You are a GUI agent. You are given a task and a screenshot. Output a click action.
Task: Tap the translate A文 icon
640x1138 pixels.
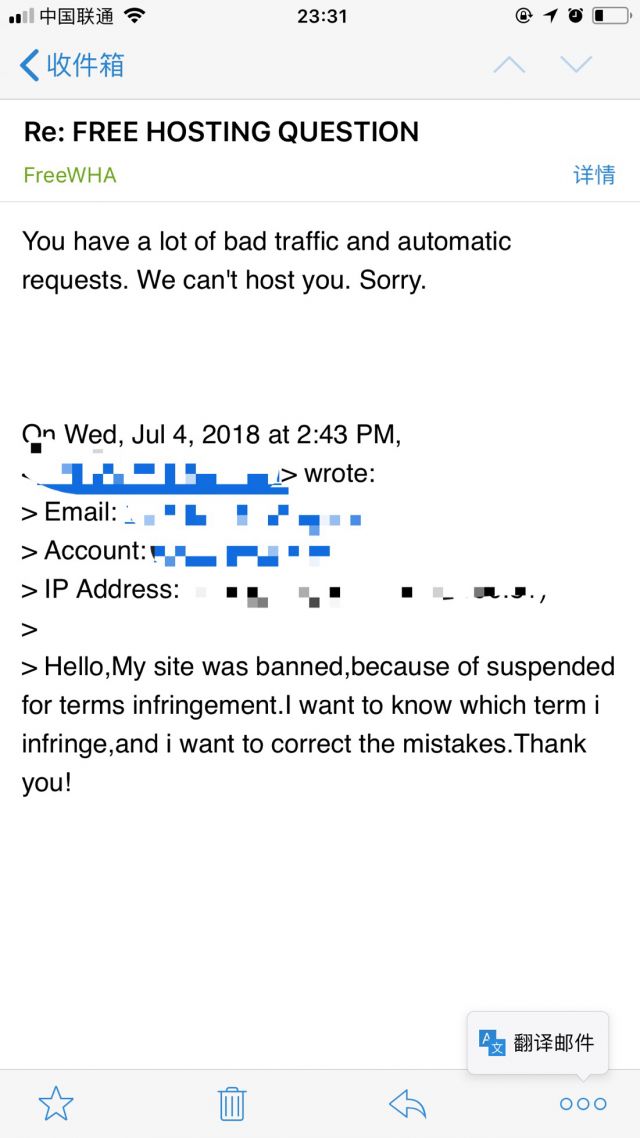491,1043
